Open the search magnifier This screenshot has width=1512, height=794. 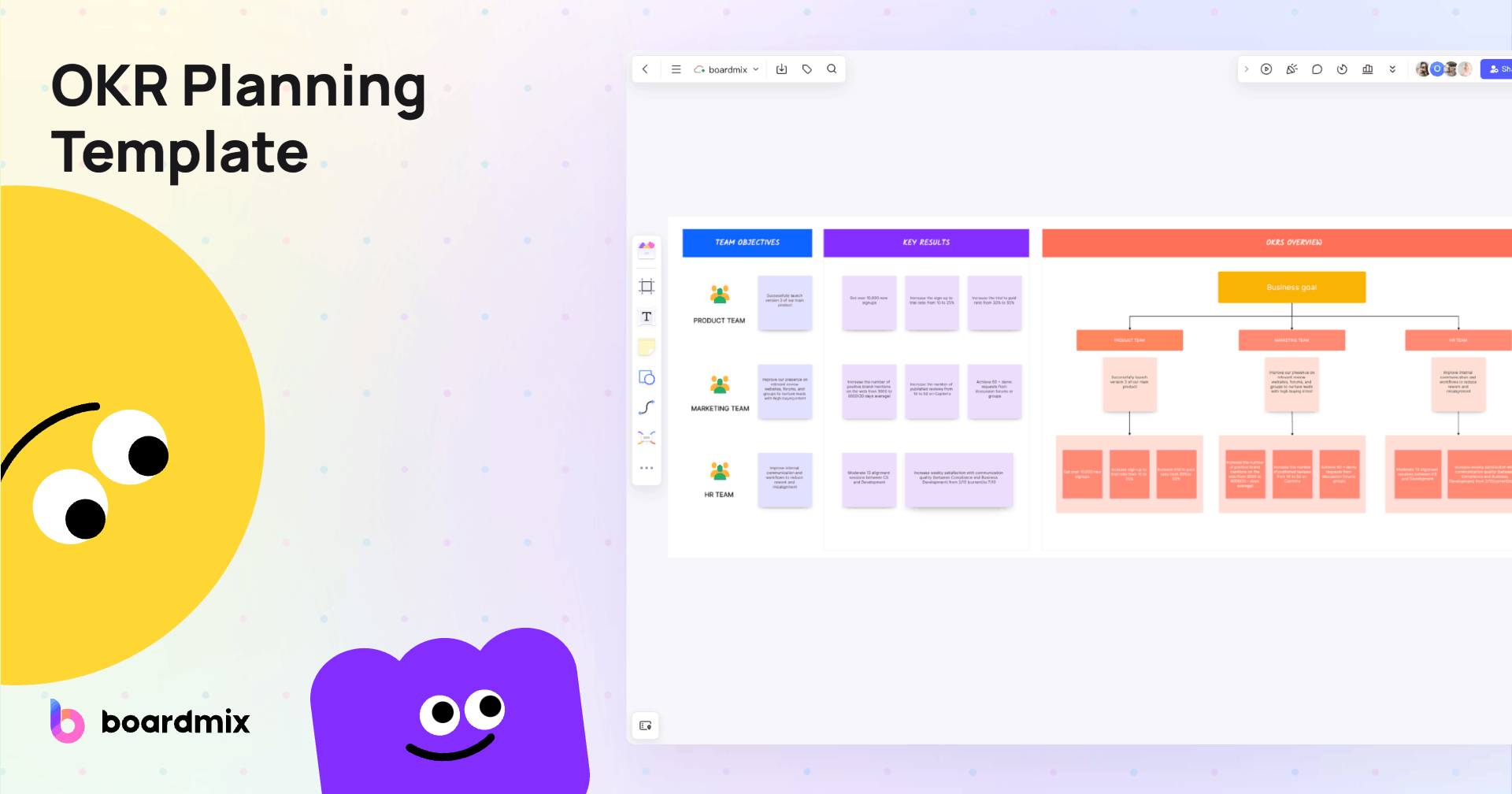click(x=832, y=69)
